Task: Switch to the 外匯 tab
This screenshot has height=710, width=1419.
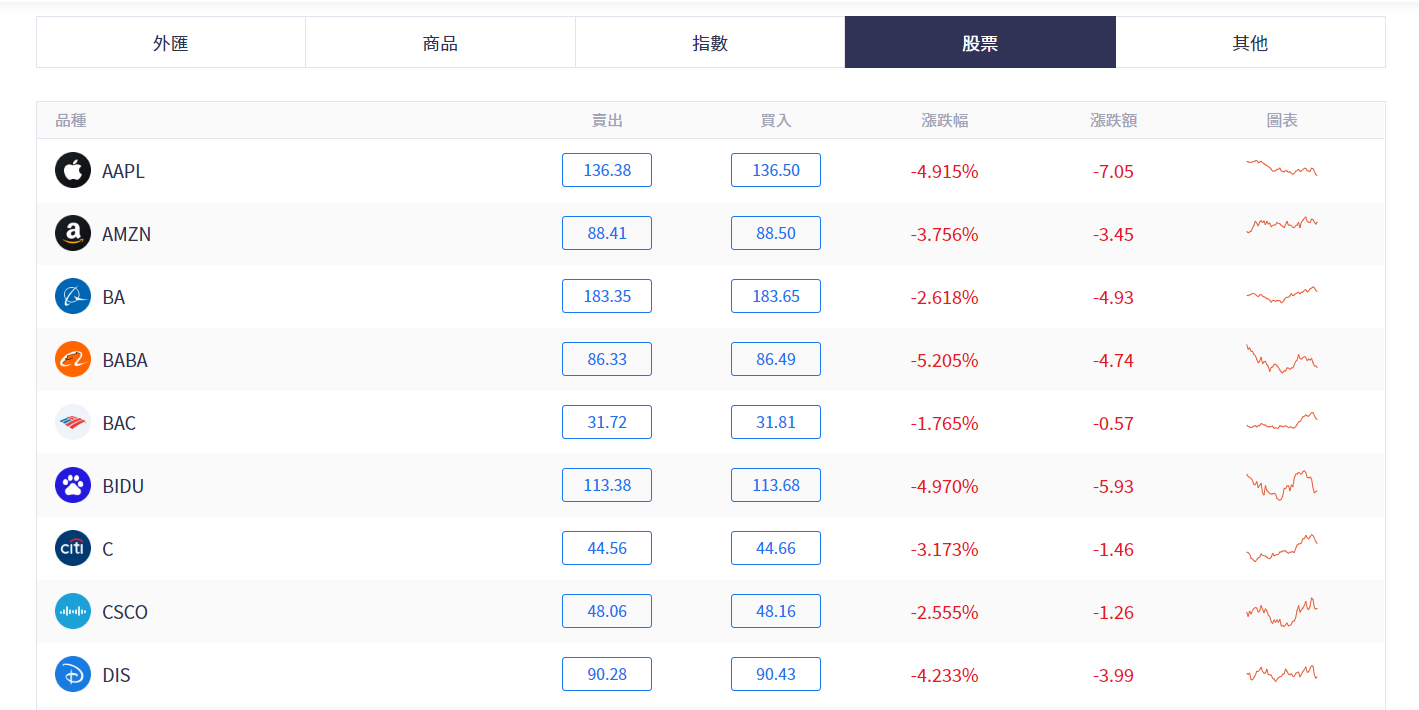Action: point(171,43)
